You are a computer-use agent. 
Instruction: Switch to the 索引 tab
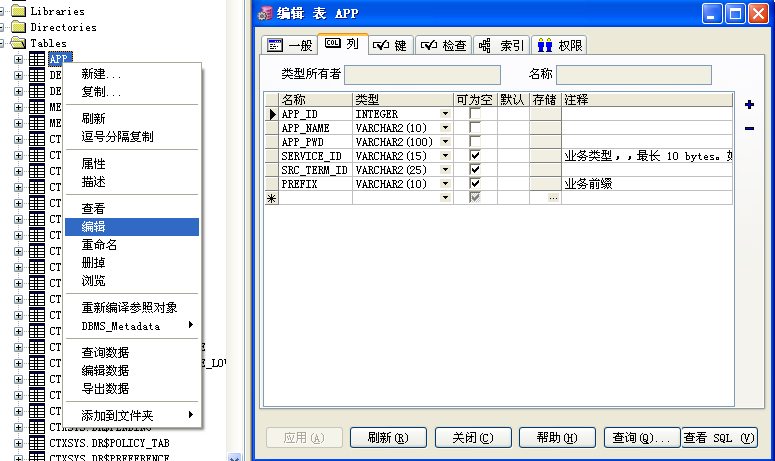point(502,45)
